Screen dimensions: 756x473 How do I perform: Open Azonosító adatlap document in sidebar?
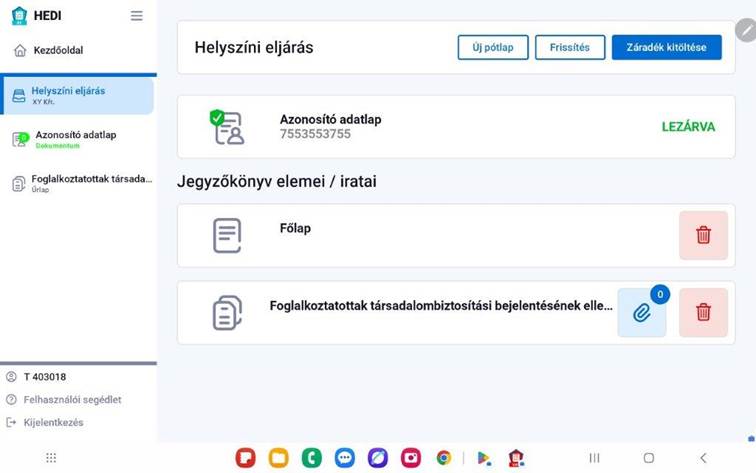(x=76, y=139)
